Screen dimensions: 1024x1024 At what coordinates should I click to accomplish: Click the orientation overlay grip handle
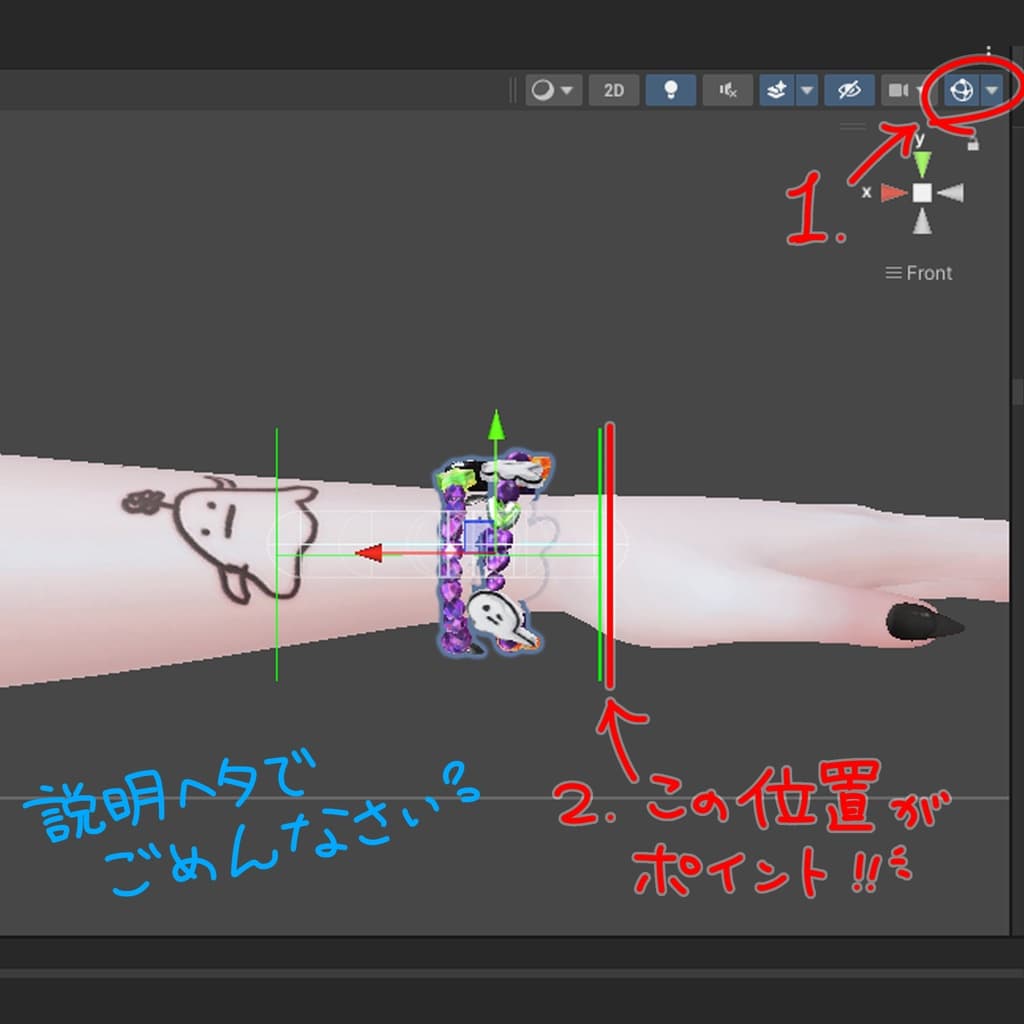pyautogui.click(x=853, y=125)
